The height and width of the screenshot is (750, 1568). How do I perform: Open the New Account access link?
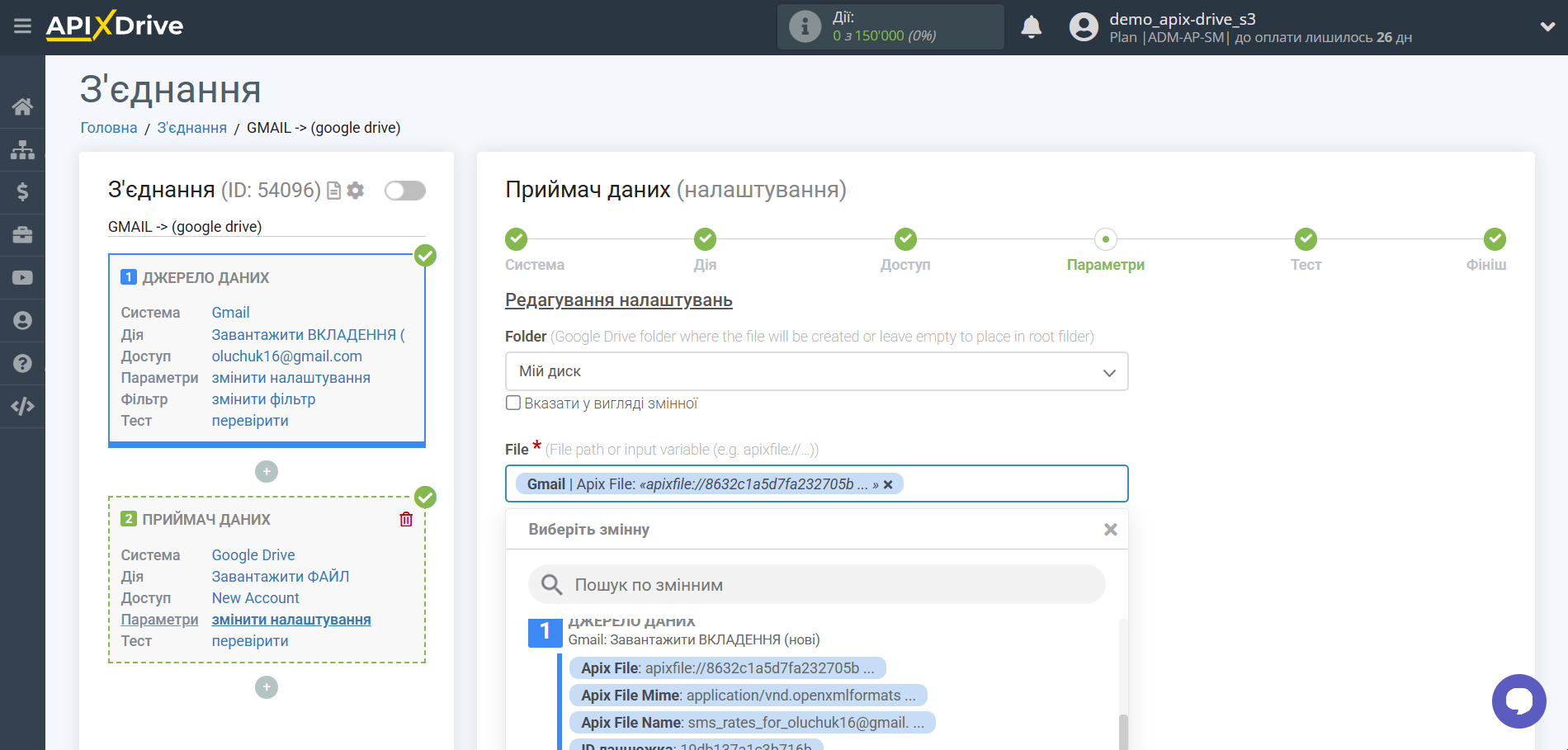point(256,598)
